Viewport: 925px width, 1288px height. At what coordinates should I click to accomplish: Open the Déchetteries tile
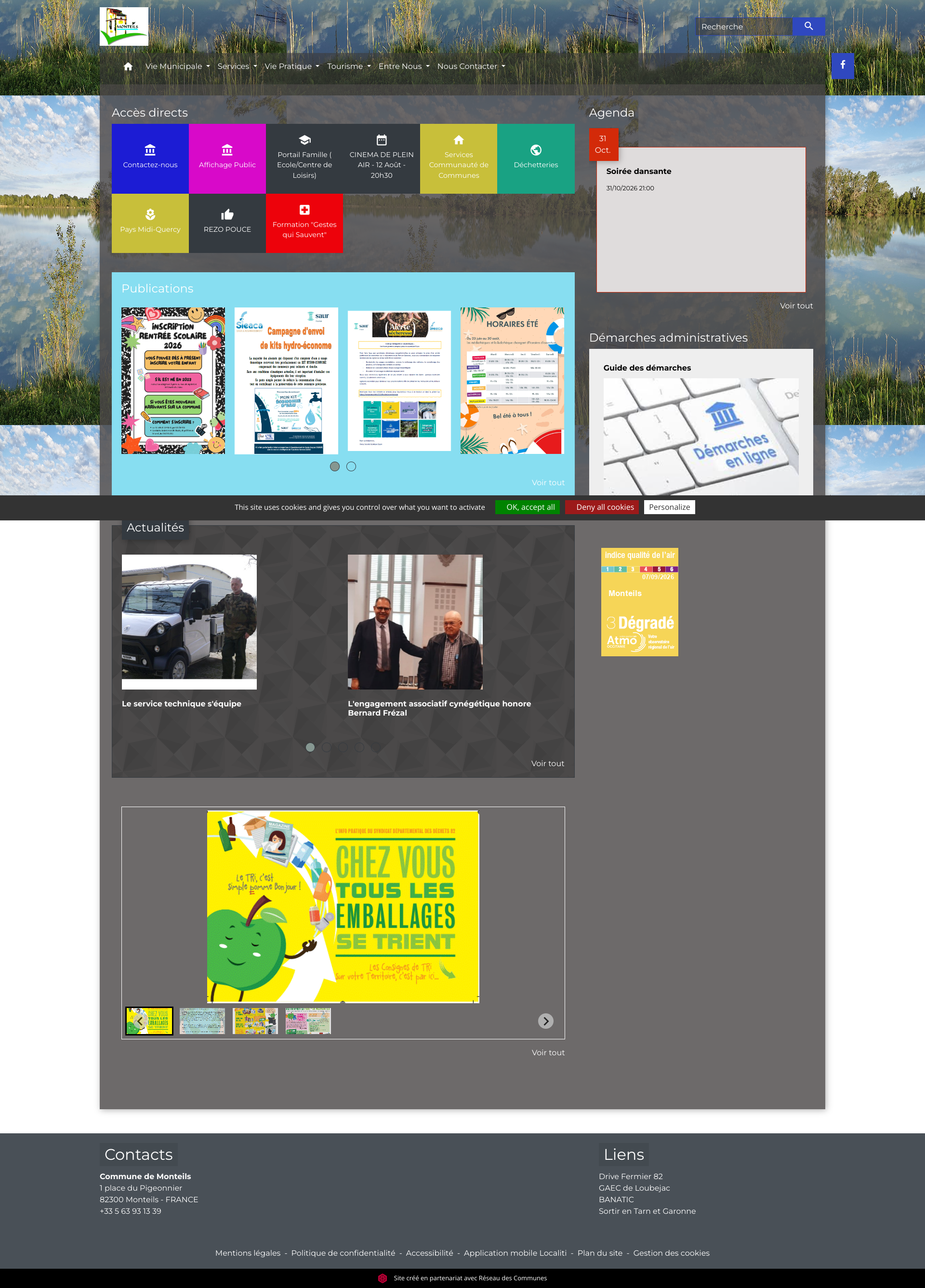click(536, 159)
